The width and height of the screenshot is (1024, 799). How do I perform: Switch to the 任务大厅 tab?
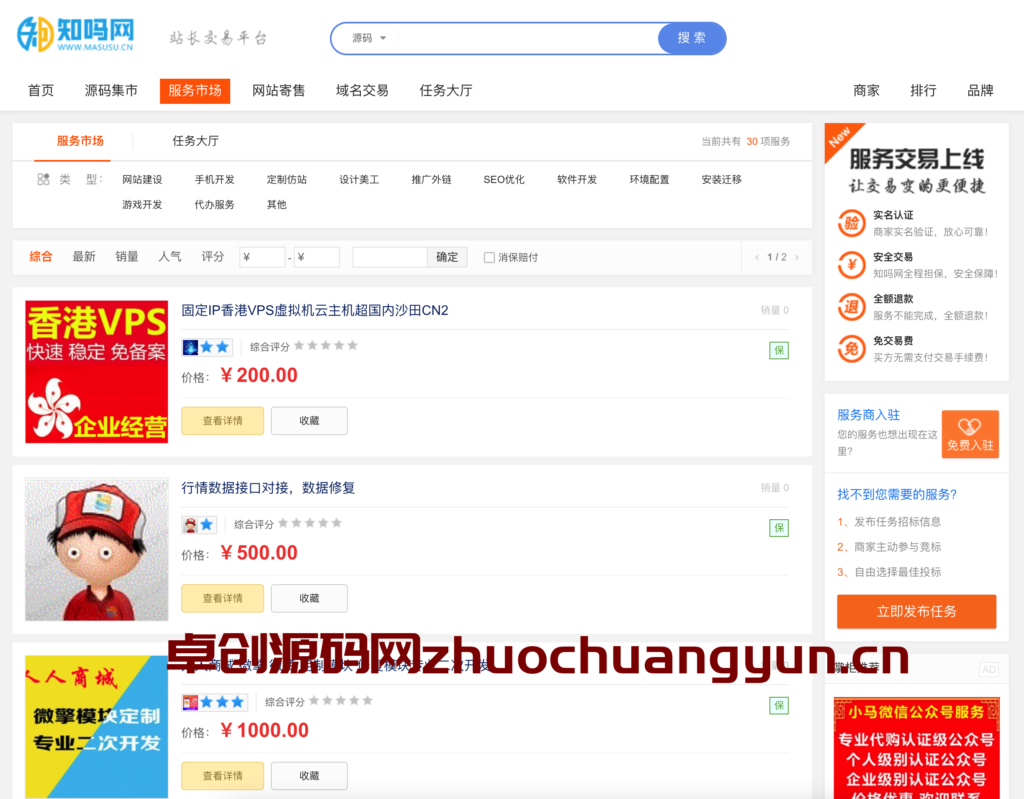[195, 141]
